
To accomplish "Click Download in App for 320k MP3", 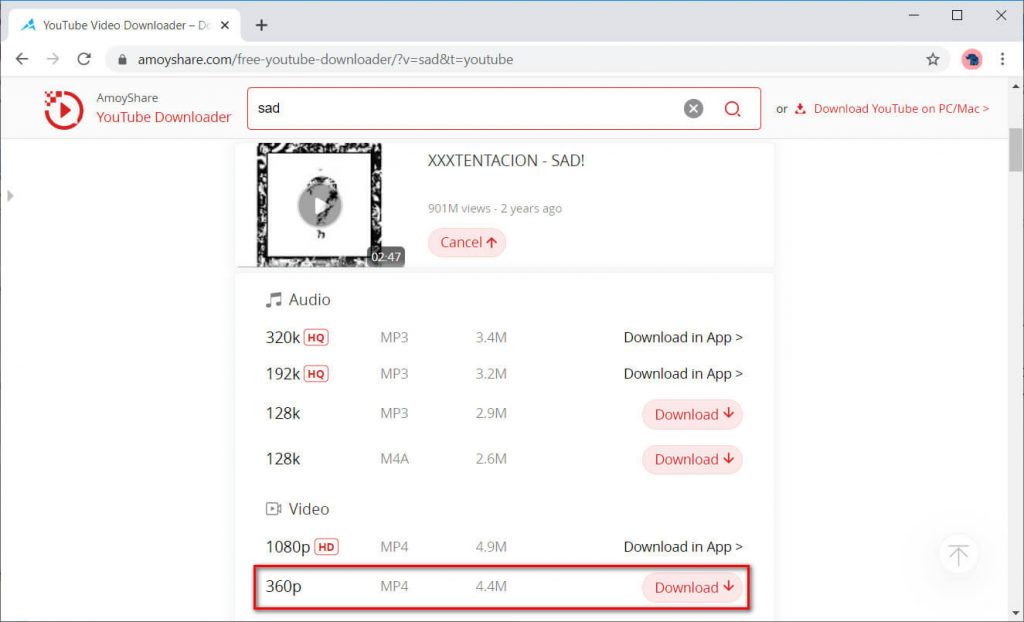I will [x=683, y=337].
